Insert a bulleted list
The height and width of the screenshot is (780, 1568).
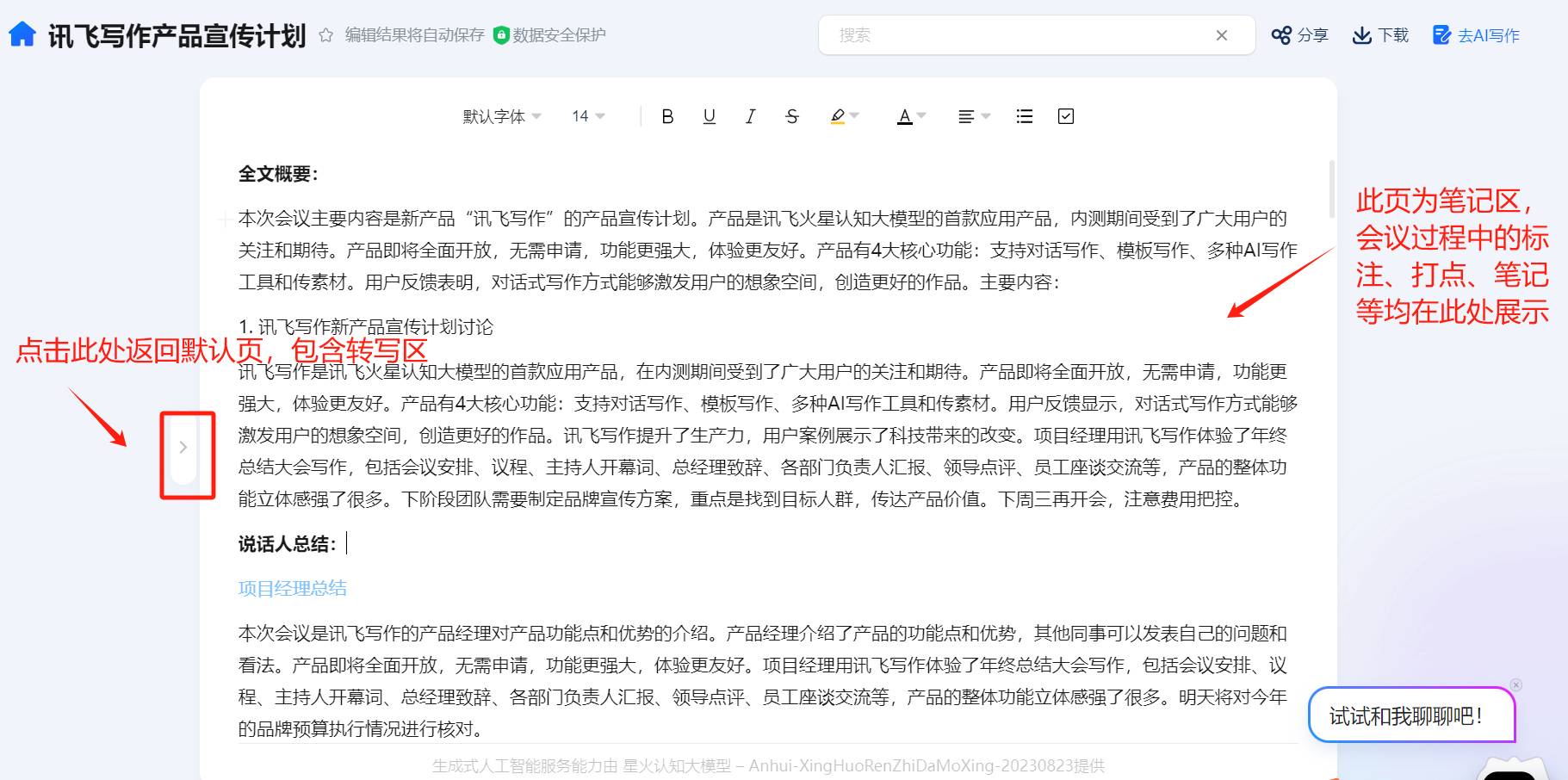(x=1025, y=116)
